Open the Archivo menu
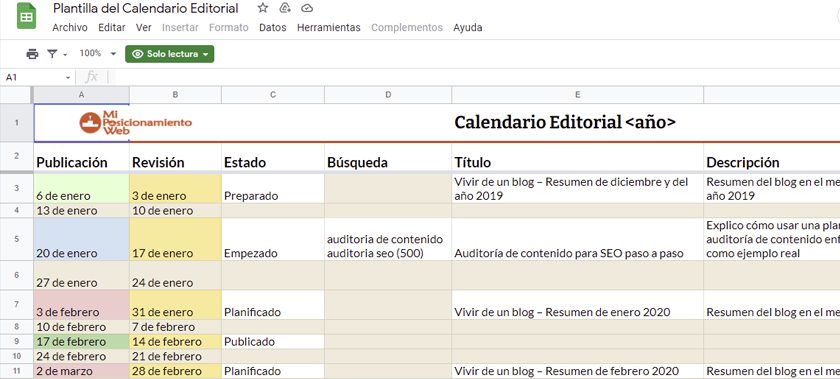This screenshot has height=379, width=840. pyautogui.click(x=70, y=27)
